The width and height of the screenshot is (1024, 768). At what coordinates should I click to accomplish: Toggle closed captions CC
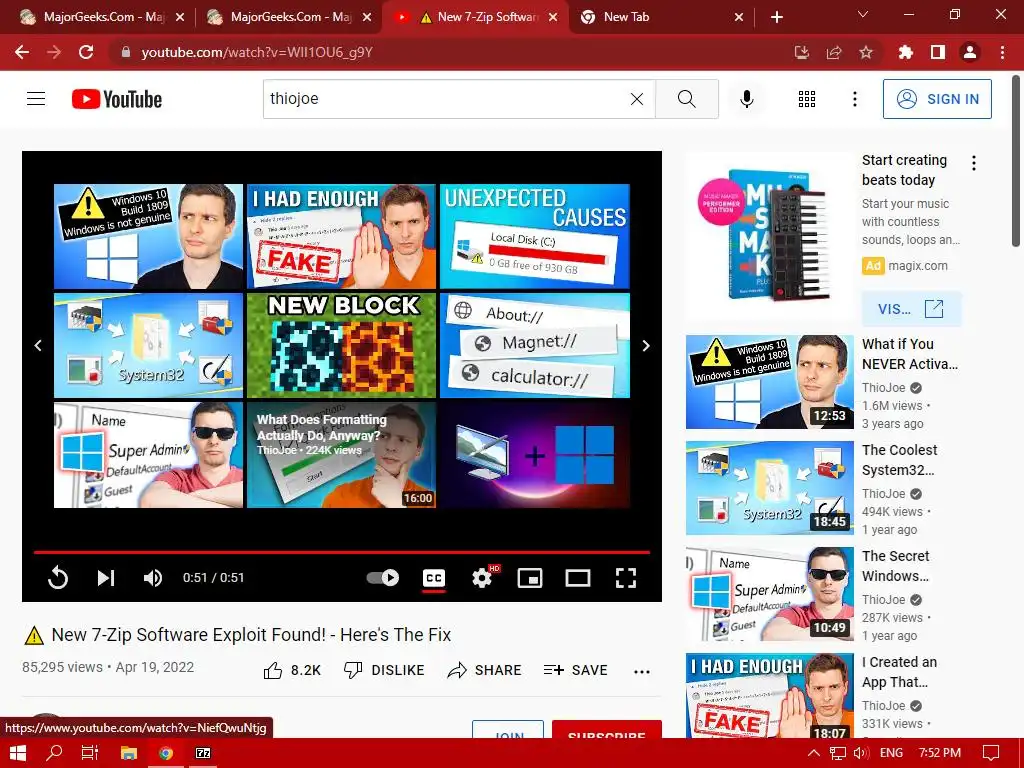tap(434, 577)
